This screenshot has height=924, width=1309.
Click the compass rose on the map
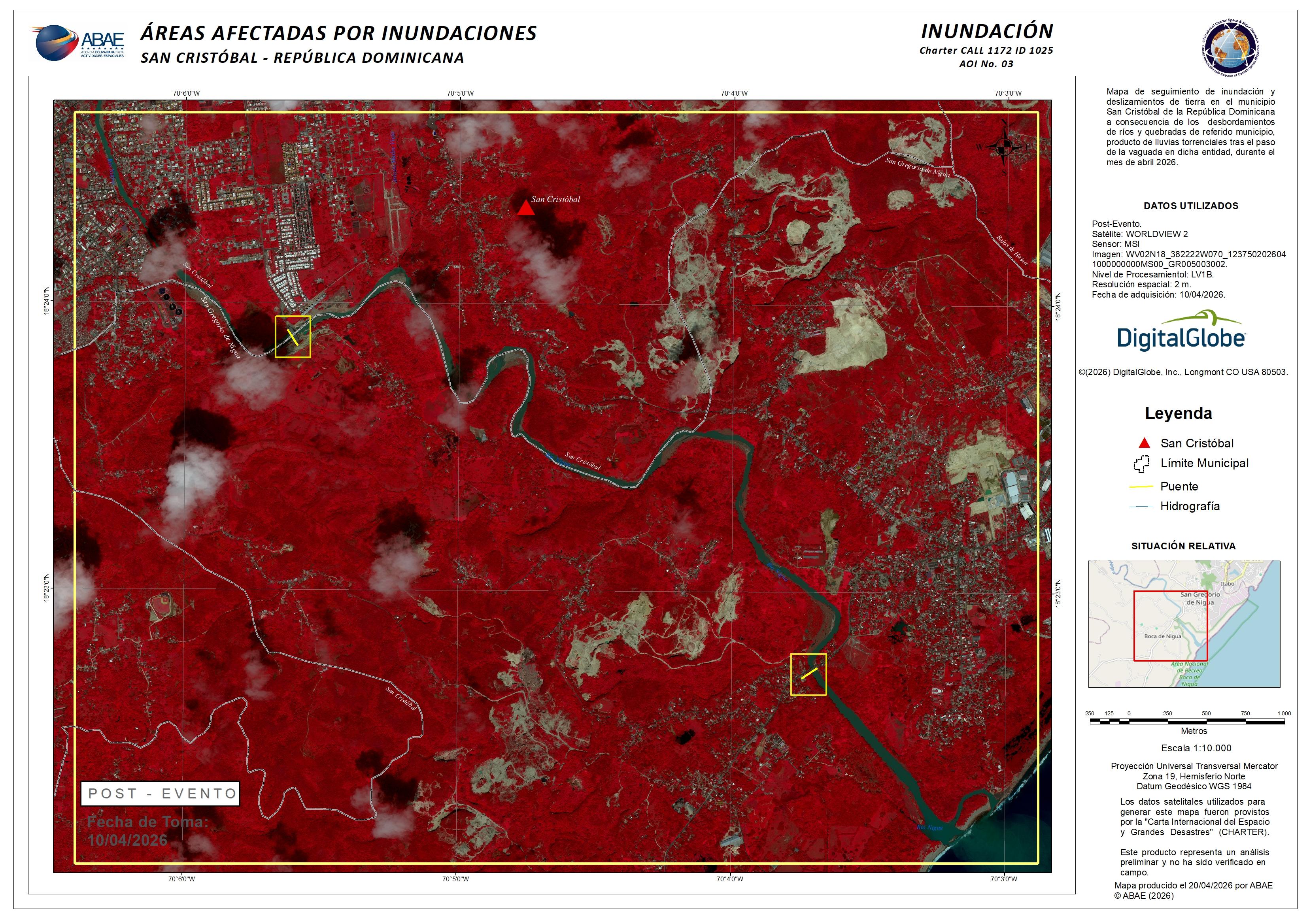pos(1005,147)
